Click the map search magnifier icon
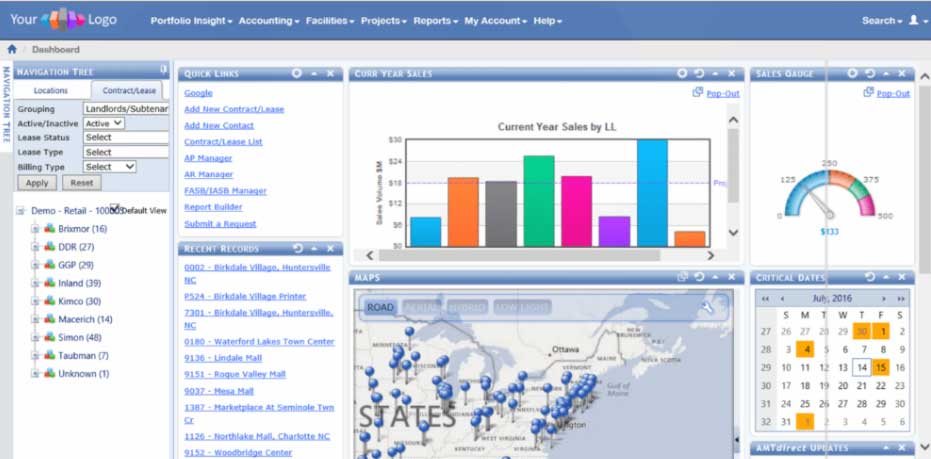931x459 pixels. pyautogui.click(x=707, y=307)
